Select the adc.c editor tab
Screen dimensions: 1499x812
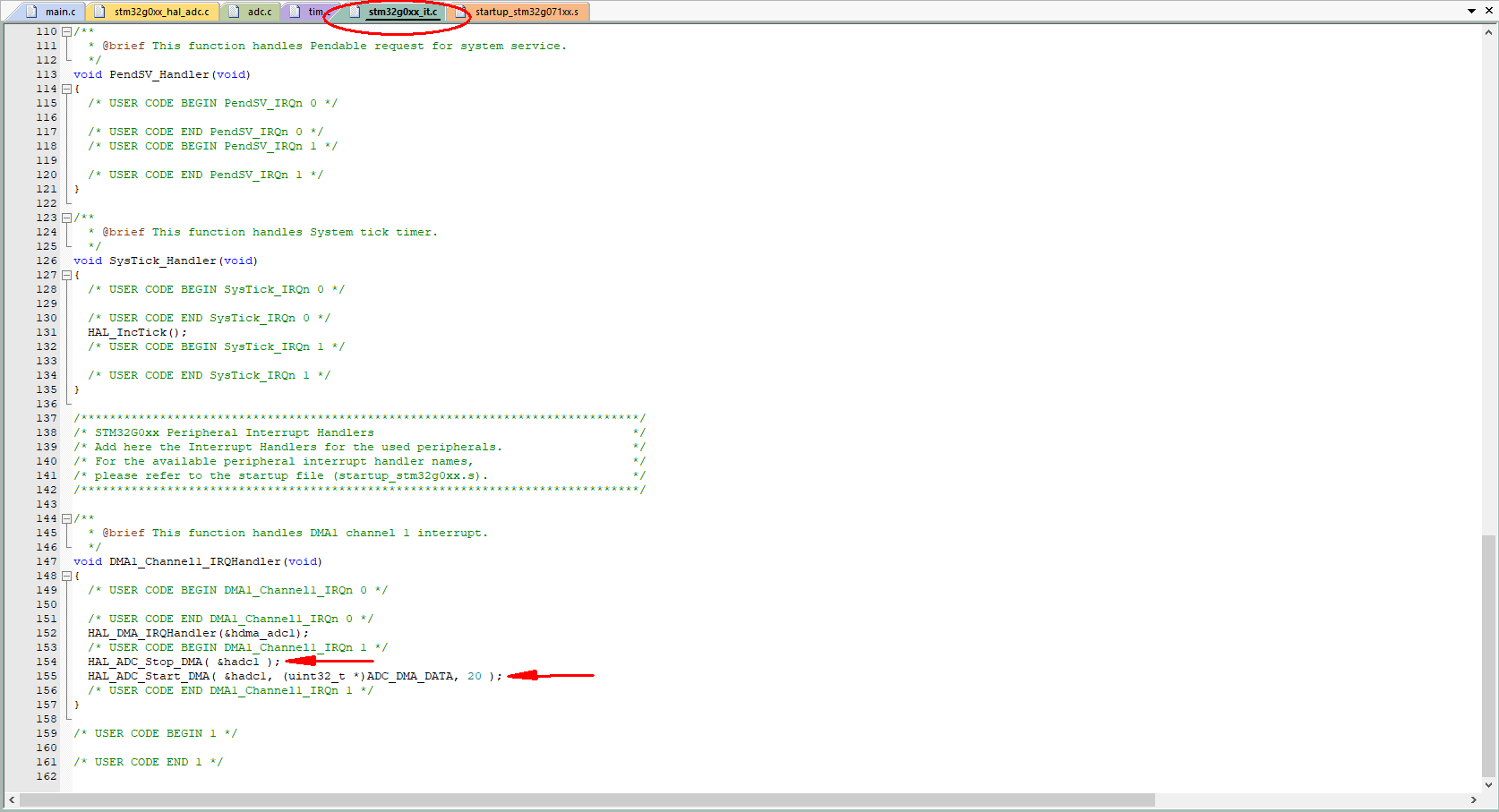pos(252,12)
